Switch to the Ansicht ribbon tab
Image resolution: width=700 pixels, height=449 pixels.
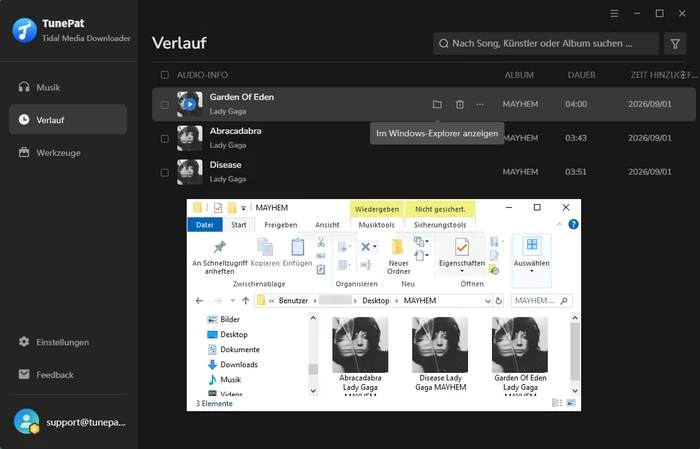pyautogui.click(x=327, y=225)
